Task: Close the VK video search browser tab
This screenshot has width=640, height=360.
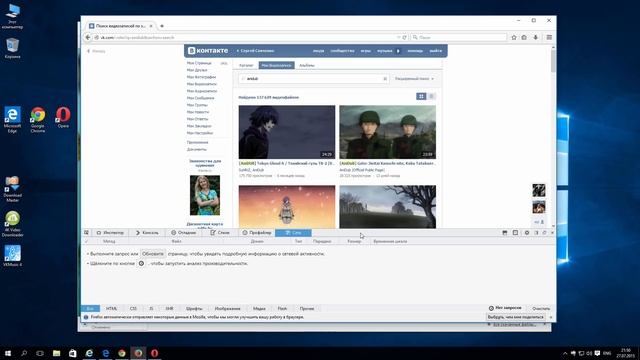Action: [151, 26]
